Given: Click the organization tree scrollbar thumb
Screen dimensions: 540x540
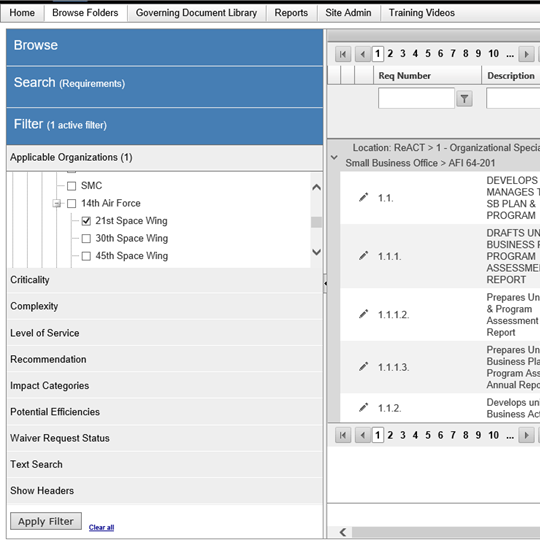Looking at the screenshot, I should click(316, 222).
